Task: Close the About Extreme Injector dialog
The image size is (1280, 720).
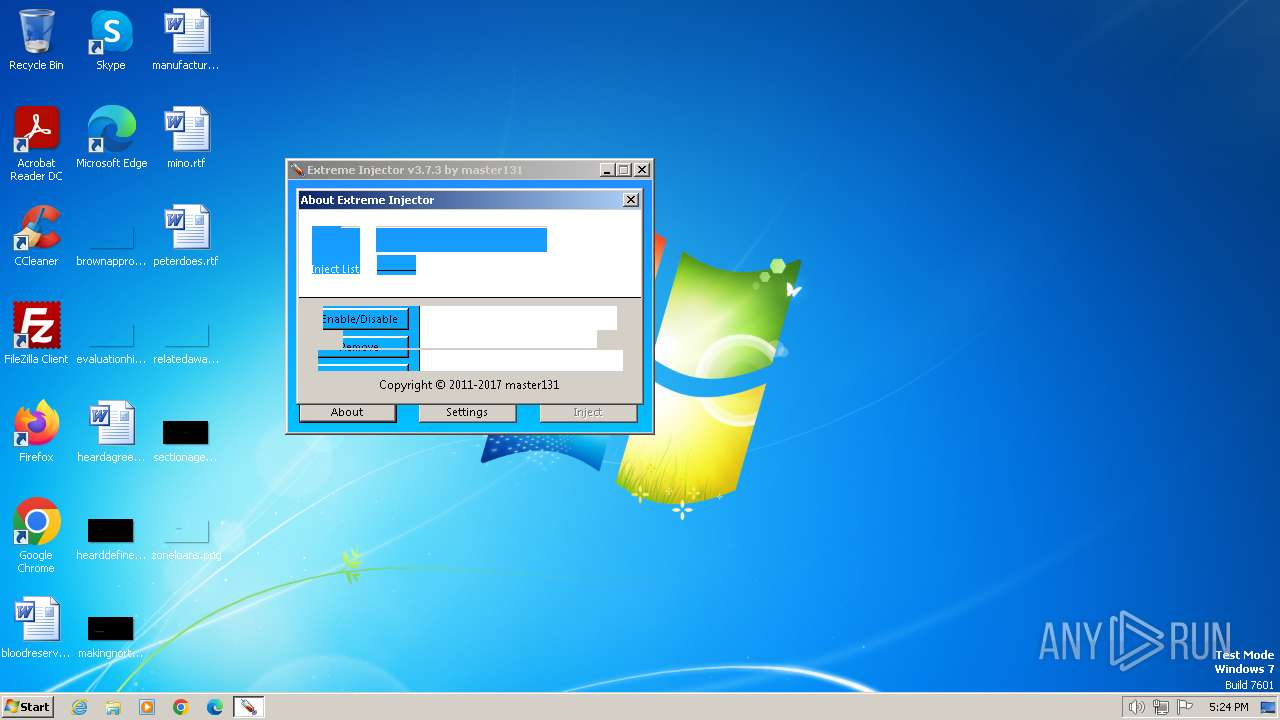Action: pyautogui.click(x=631, y=200)
